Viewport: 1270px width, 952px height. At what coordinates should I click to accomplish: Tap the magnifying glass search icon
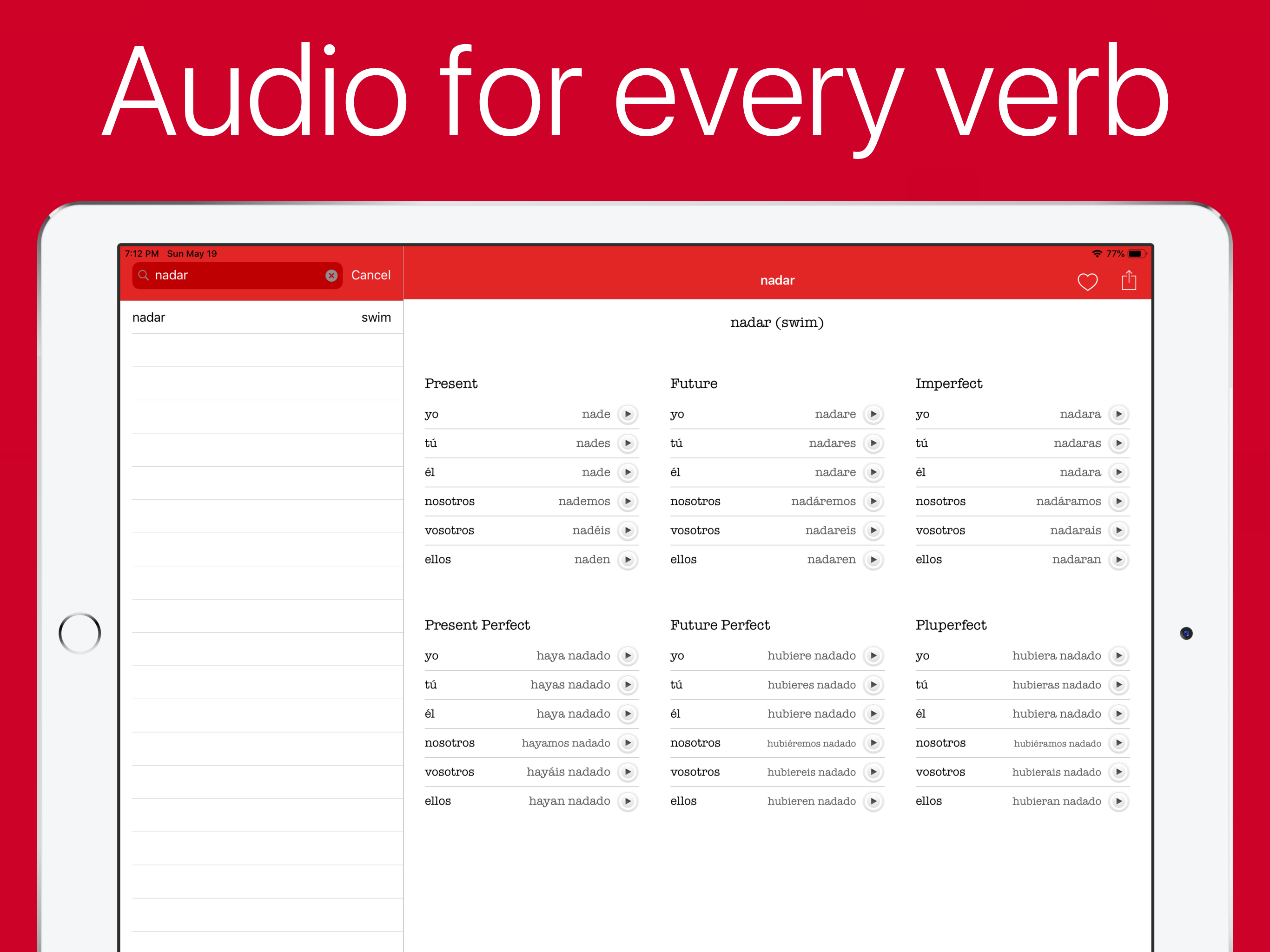[144, 276]
